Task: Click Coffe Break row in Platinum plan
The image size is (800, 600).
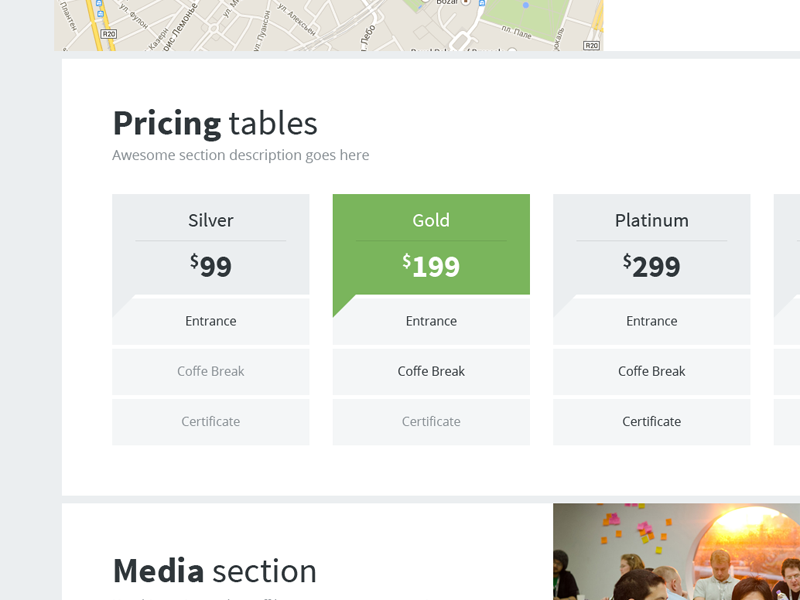Action: point(651,371)
